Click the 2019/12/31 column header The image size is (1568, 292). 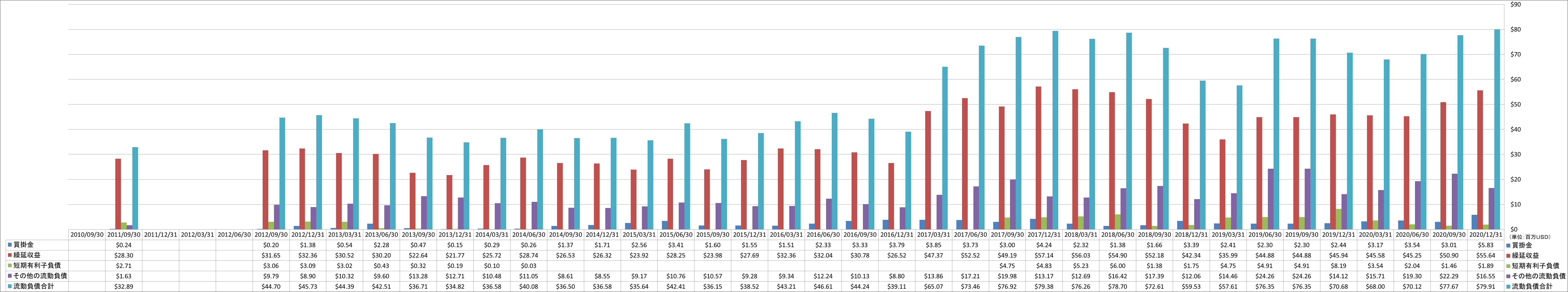point(1339,235)
